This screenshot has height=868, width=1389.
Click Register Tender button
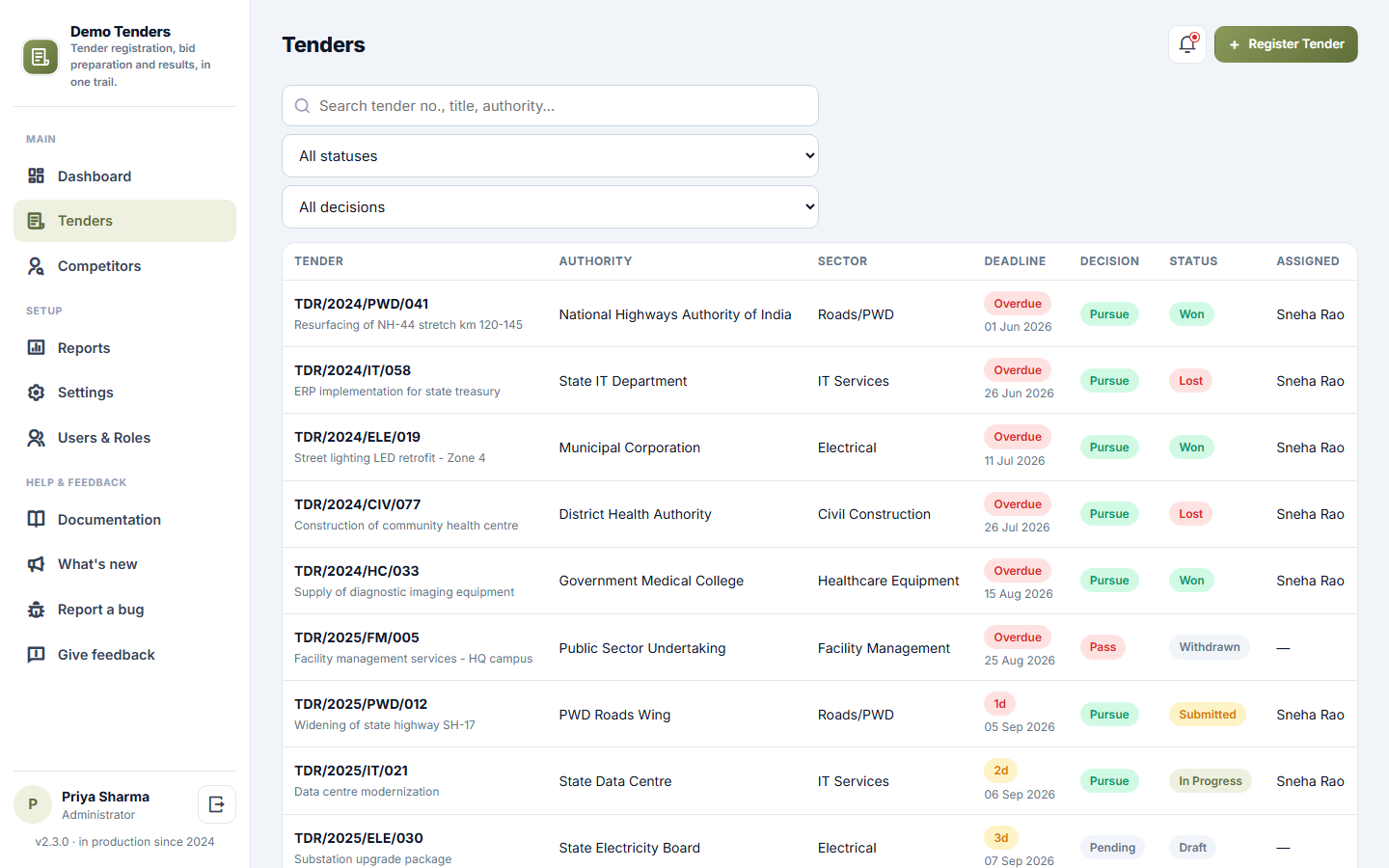pyautogui.click(x=1286, y=44)
